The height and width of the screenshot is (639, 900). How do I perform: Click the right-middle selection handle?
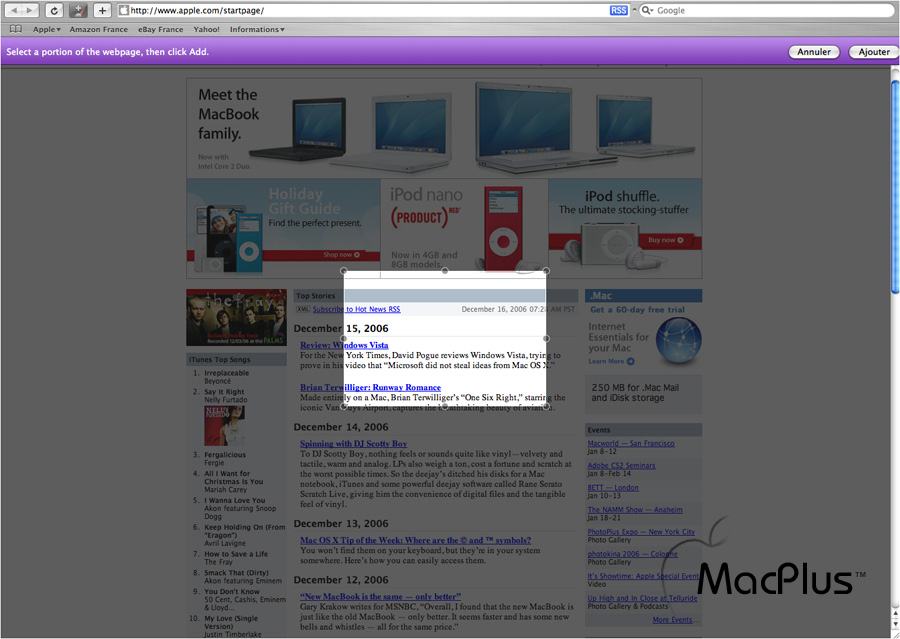point(546,339)
